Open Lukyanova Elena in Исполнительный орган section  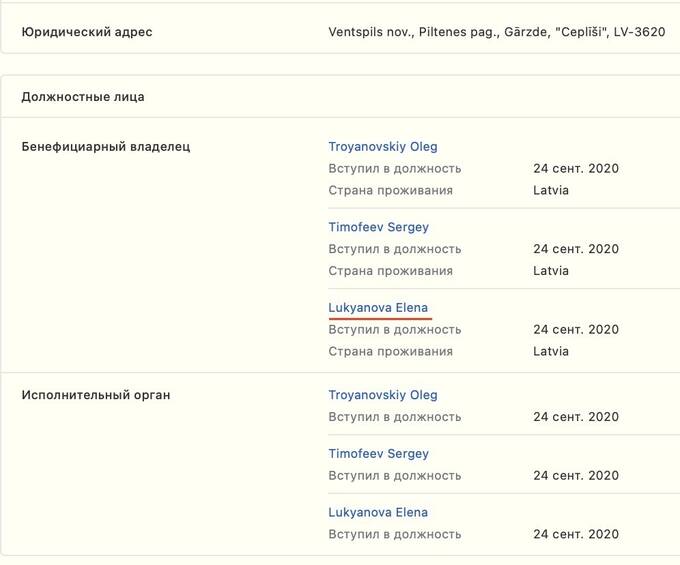378,512
